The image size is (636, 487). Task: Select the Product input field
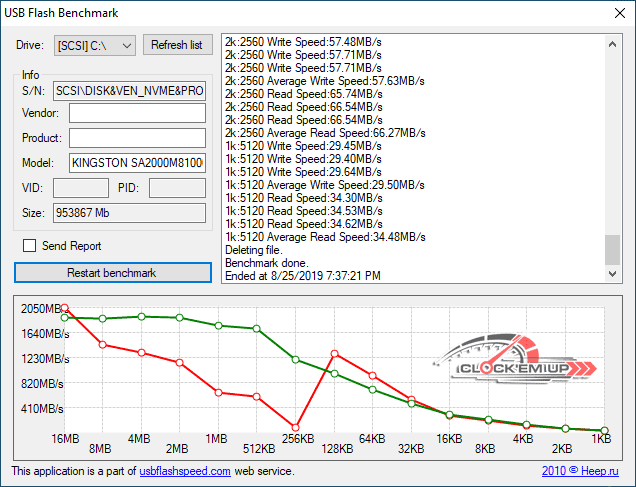point(137,138)
